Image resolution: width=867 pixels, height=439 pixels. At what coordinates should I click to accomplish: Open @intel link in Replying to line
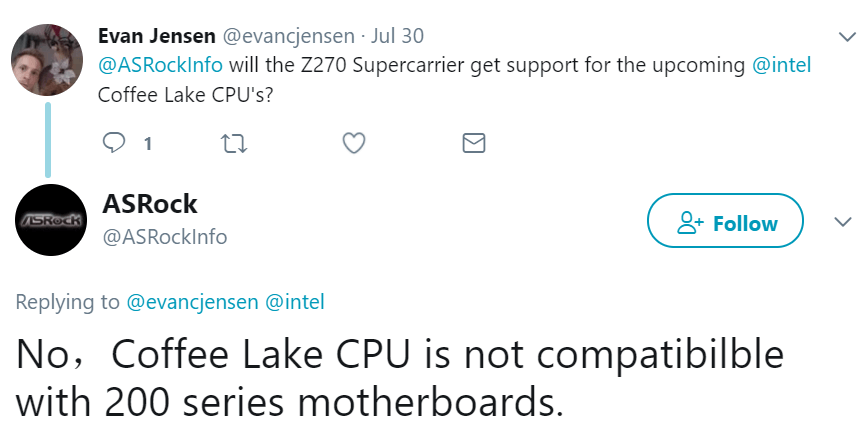[x=295, y=302]
